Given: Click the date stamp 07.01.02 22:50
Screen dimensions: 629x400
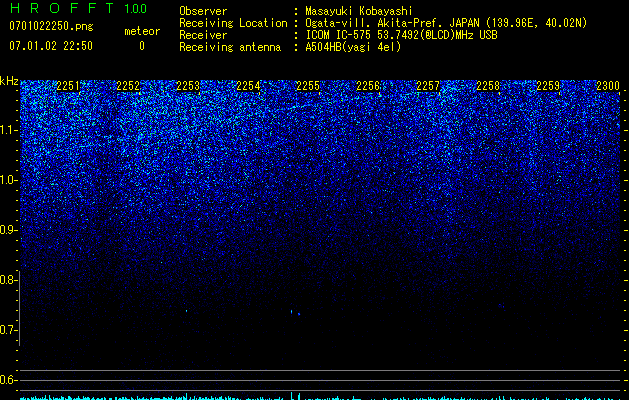Looking at the screenshot, I should click(x=51, y=46).
